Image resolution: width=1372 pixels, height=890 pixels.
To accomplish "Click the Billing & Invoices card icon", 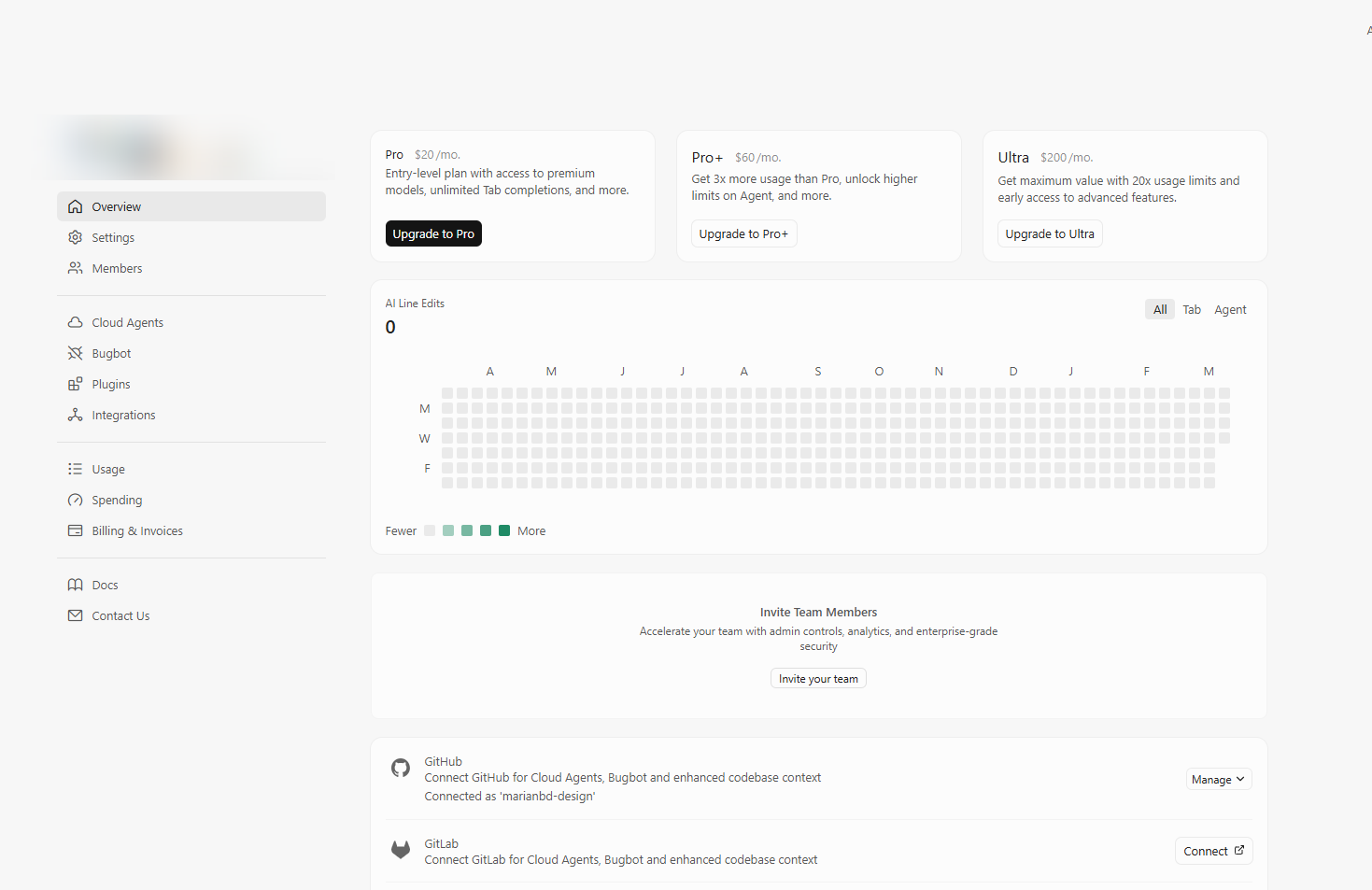I will [x=76, y=530].
